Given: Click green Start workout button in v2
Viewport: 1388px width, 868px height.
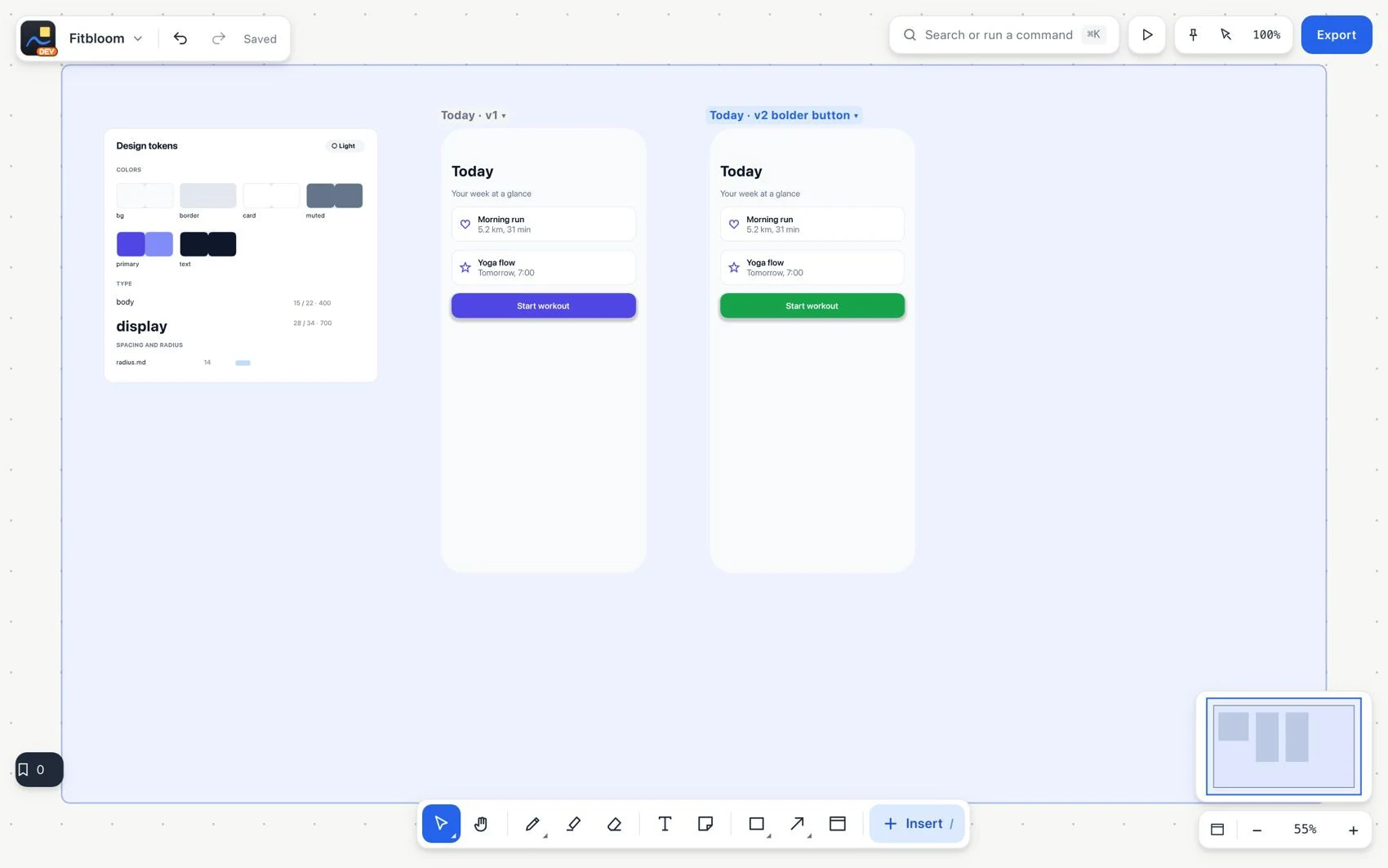Looking at the screenshot, I should [x=812, y=305].
